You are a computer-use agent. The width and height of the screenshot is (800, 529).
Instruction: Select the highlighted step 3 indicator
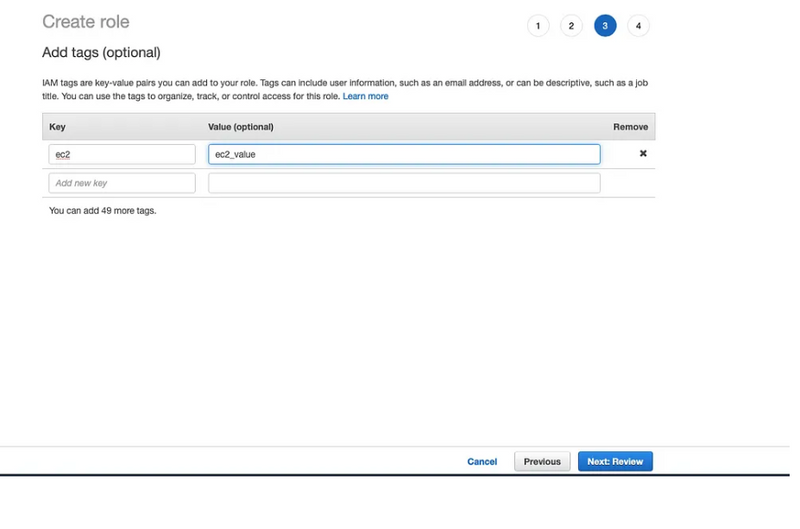(x=605, y=26)
